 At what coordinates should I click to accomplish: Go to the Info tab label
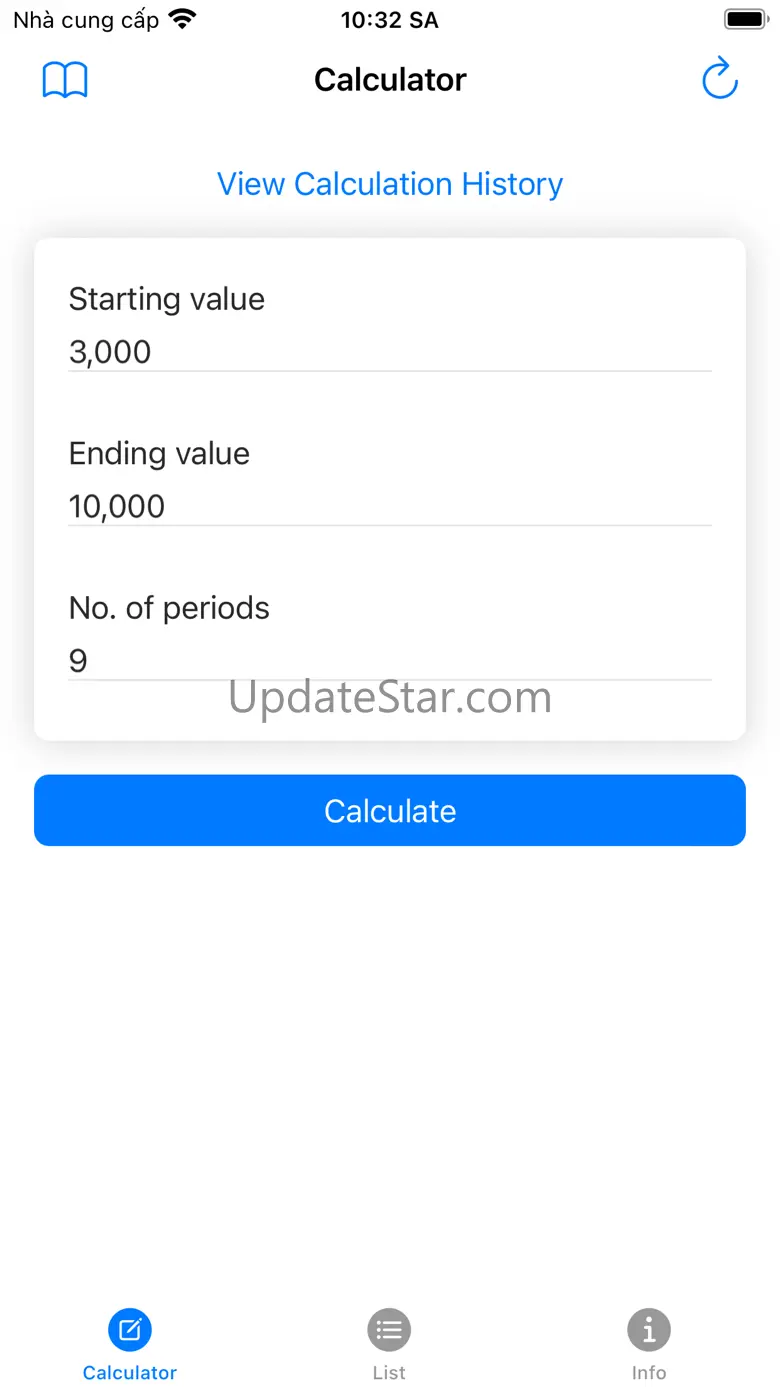(649, 1373)
